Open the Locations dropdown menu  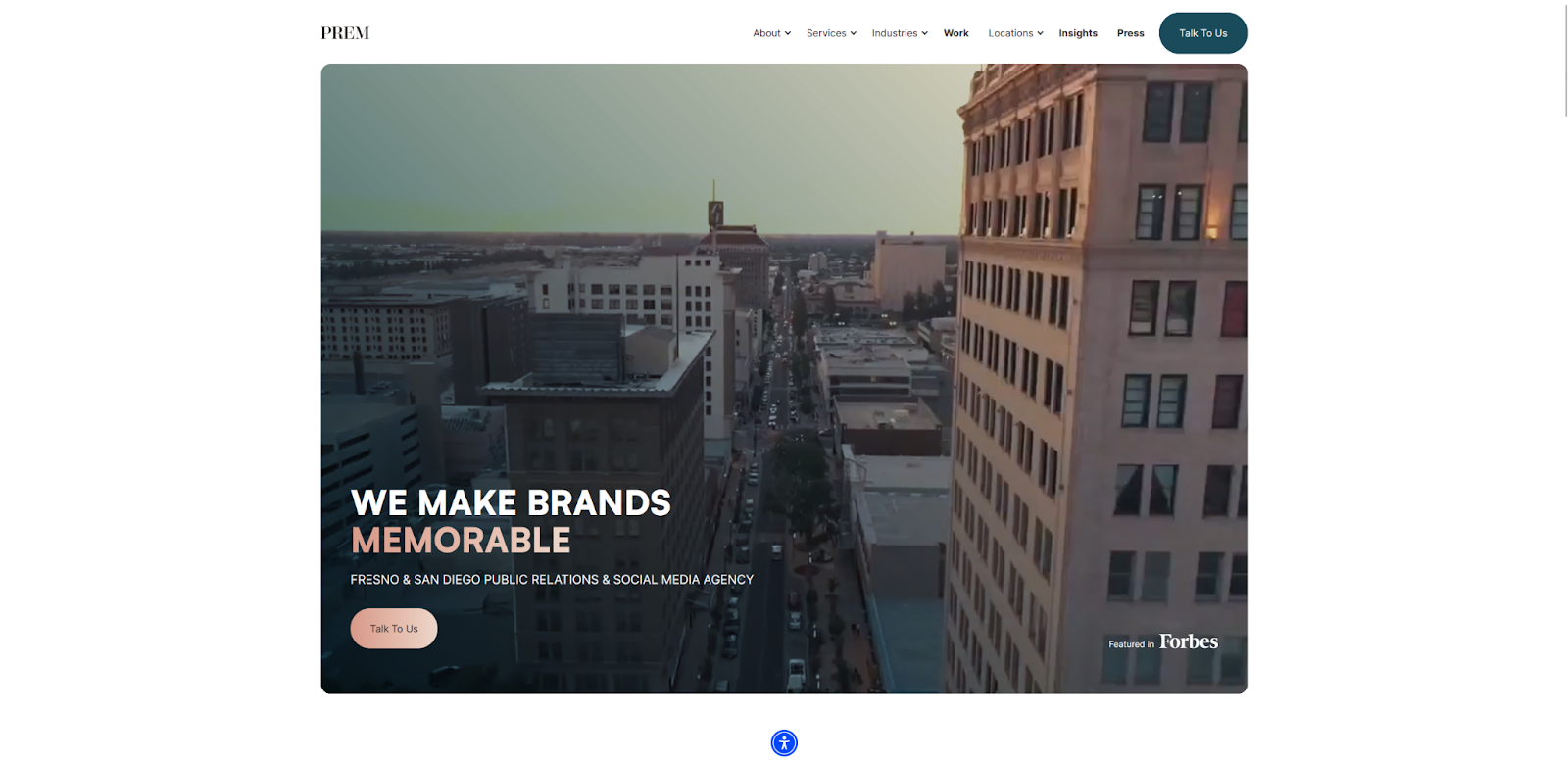coord(1015,33)
